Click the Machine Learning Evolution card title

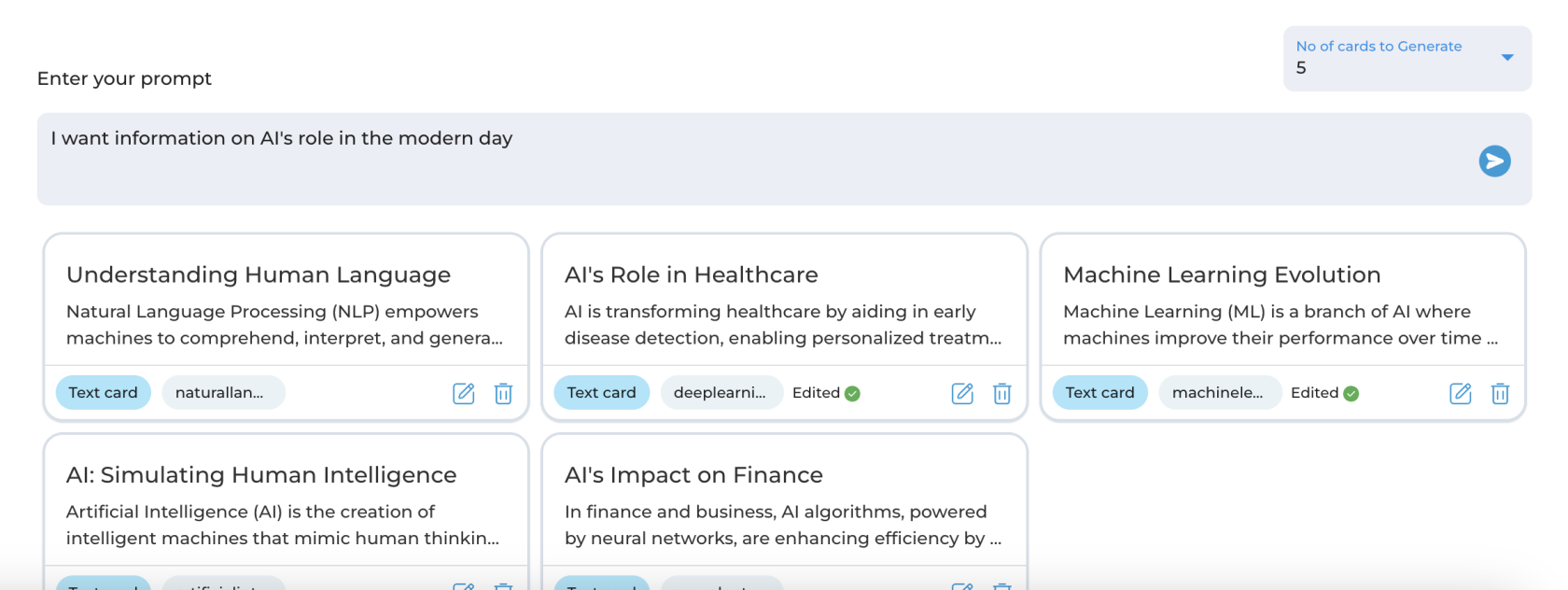pos(1222,274)
